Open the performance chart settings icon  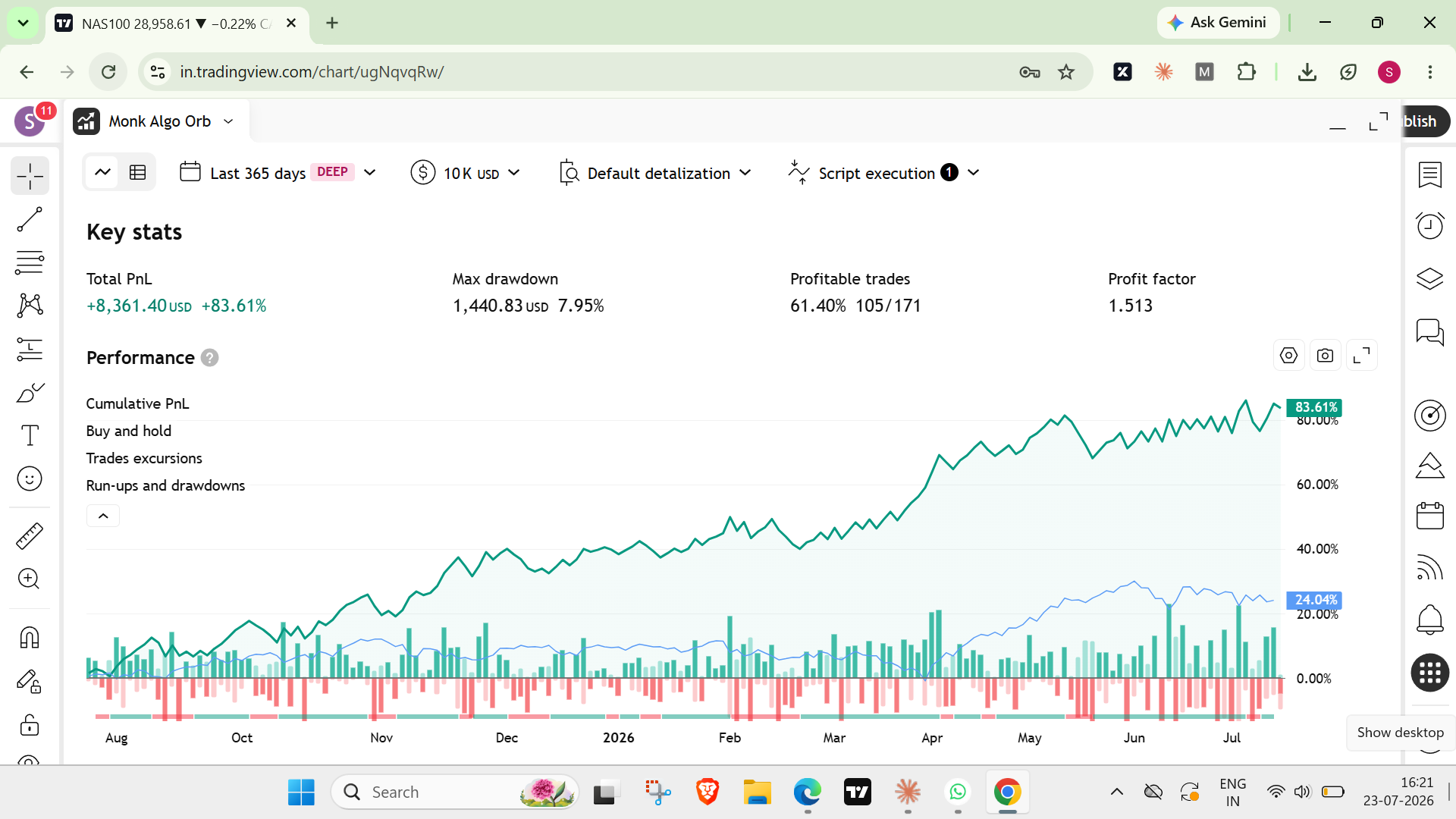(x=1288, y=355)
